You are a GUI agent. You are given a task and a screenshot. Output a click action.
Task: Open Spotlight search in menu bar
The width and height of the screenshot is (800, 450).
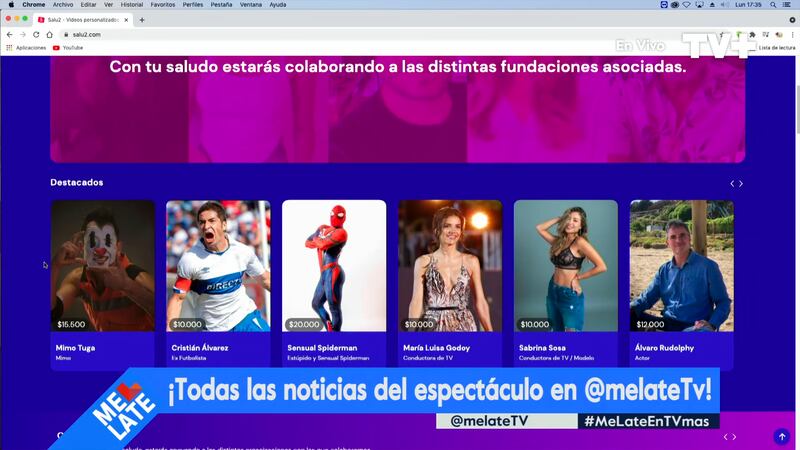point(773,5)
